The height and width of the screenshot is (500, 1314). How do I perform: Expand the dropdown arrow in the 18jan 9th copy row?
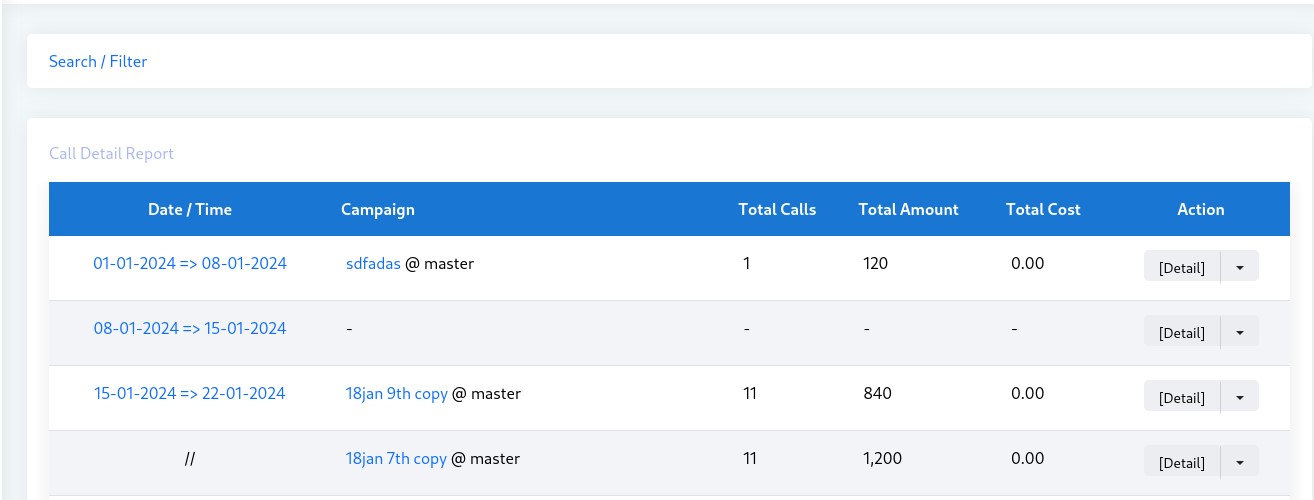[1240, 397]
